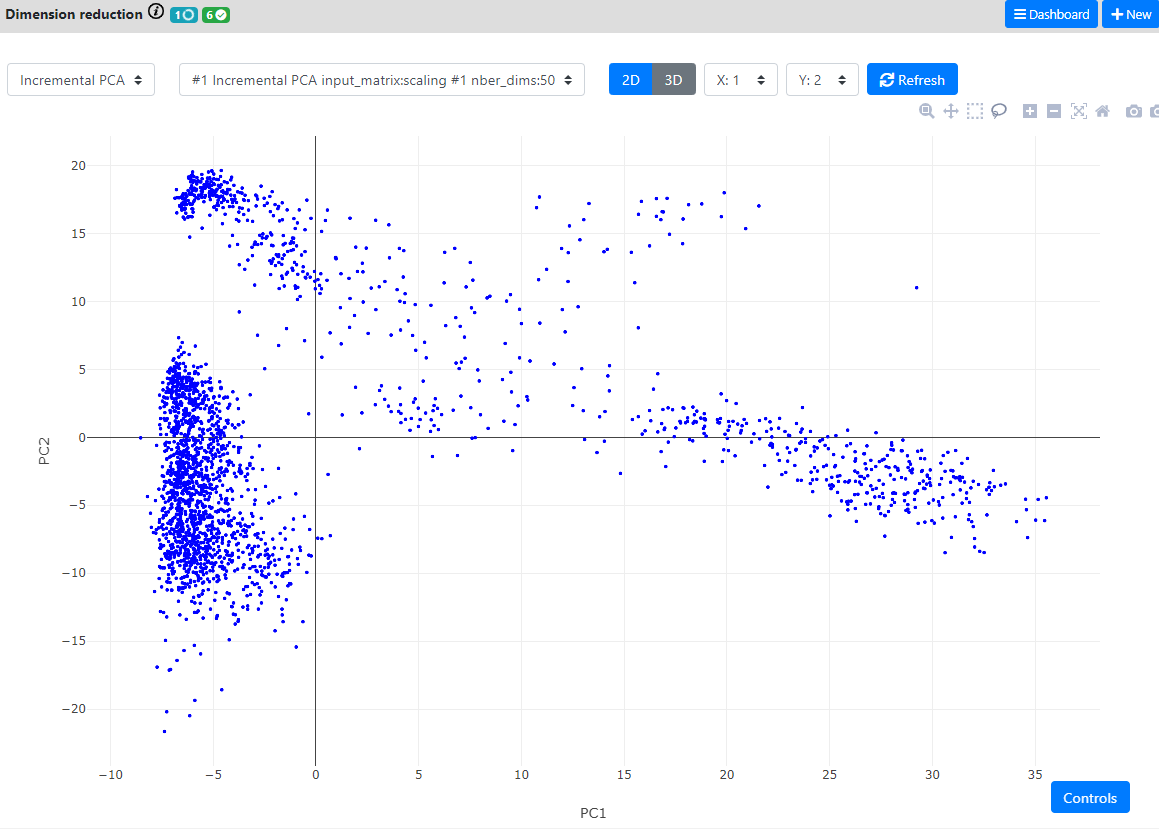
Task: Click the New button in header
Action: [1131, 14]
